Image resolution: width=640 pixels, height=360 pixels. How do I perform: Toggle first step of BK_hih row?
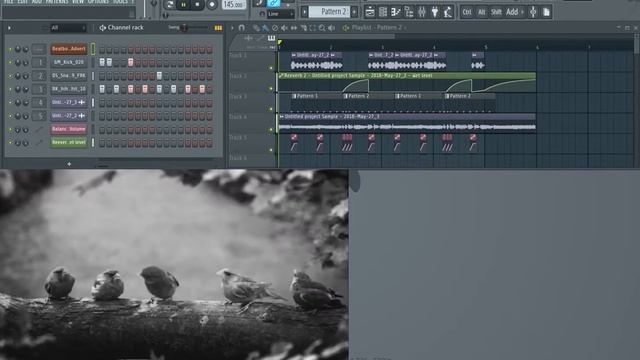pos(102,89)
